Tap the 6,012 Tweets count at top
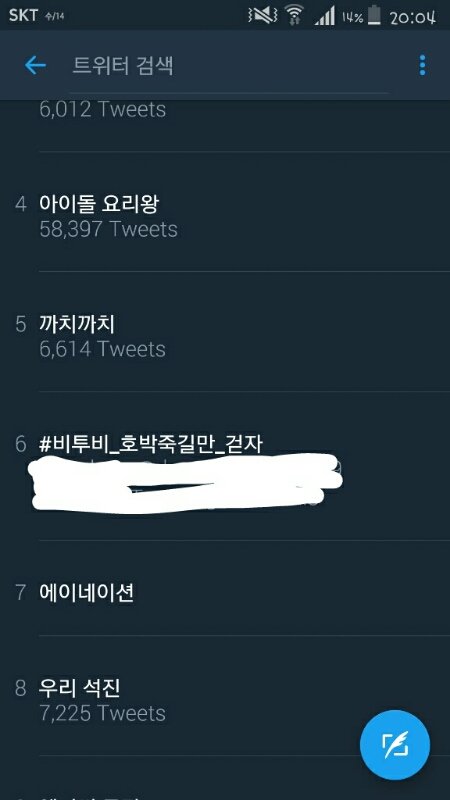 pos(103,109)
